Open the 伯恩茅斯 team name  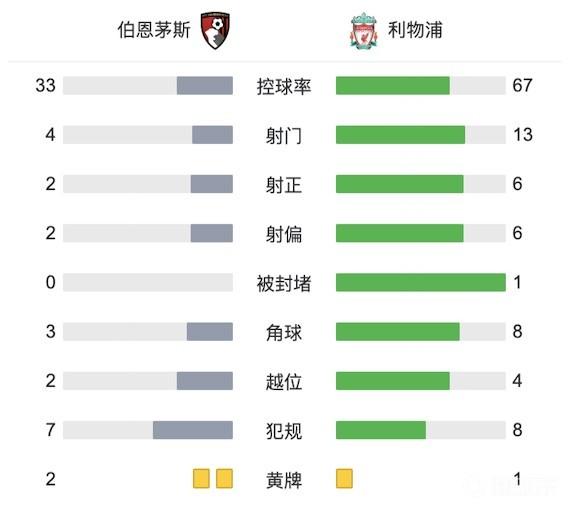154,30
